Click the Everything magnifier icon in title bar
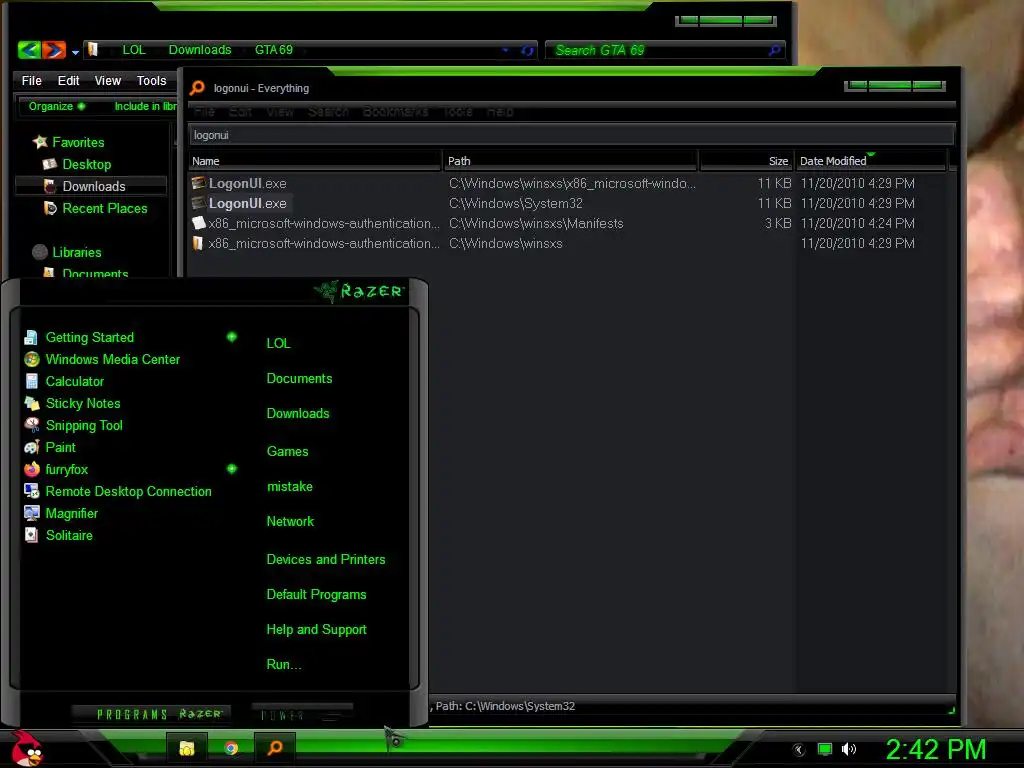Screen dimensions: 1024x768 click(197, 88)
